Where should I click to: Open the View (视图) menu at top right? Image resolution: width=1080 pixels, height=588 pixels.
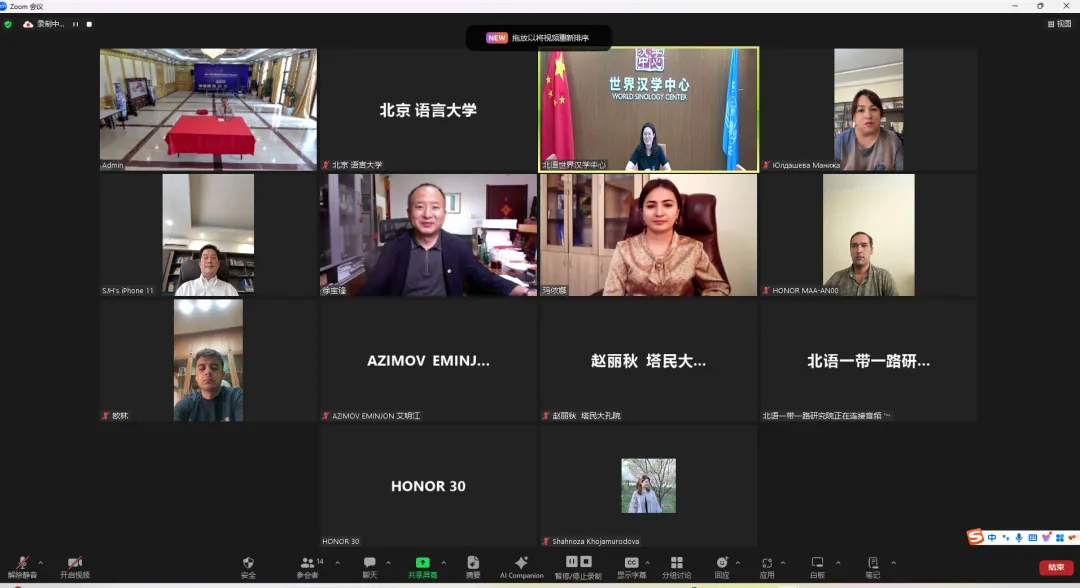coord(1059,24)
